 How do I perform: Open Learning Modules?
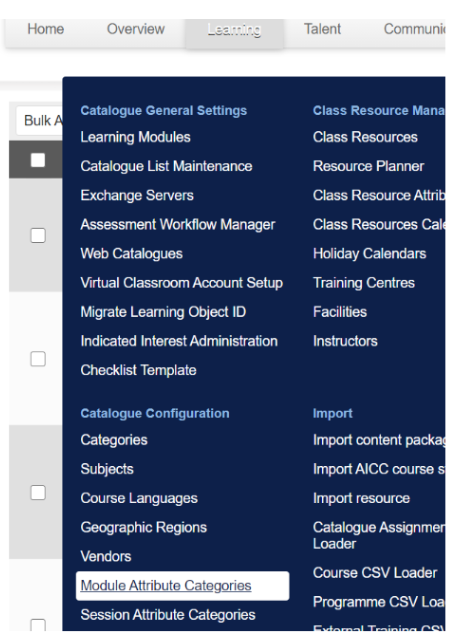[135, 137]
